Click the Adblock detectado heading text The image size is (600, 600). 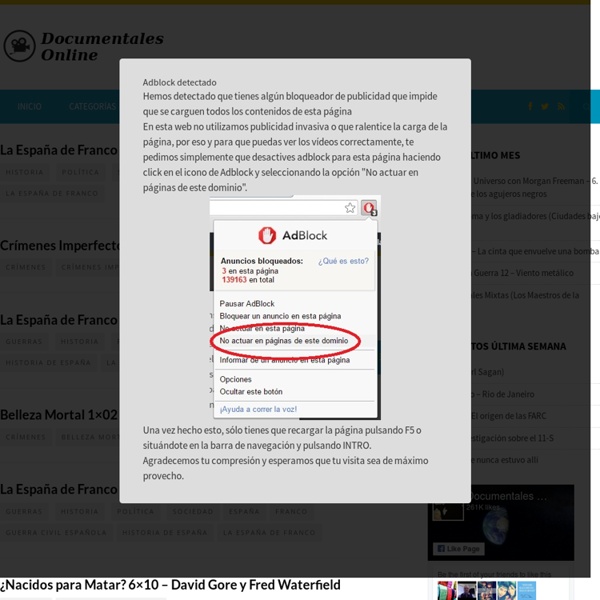[179, 82]
